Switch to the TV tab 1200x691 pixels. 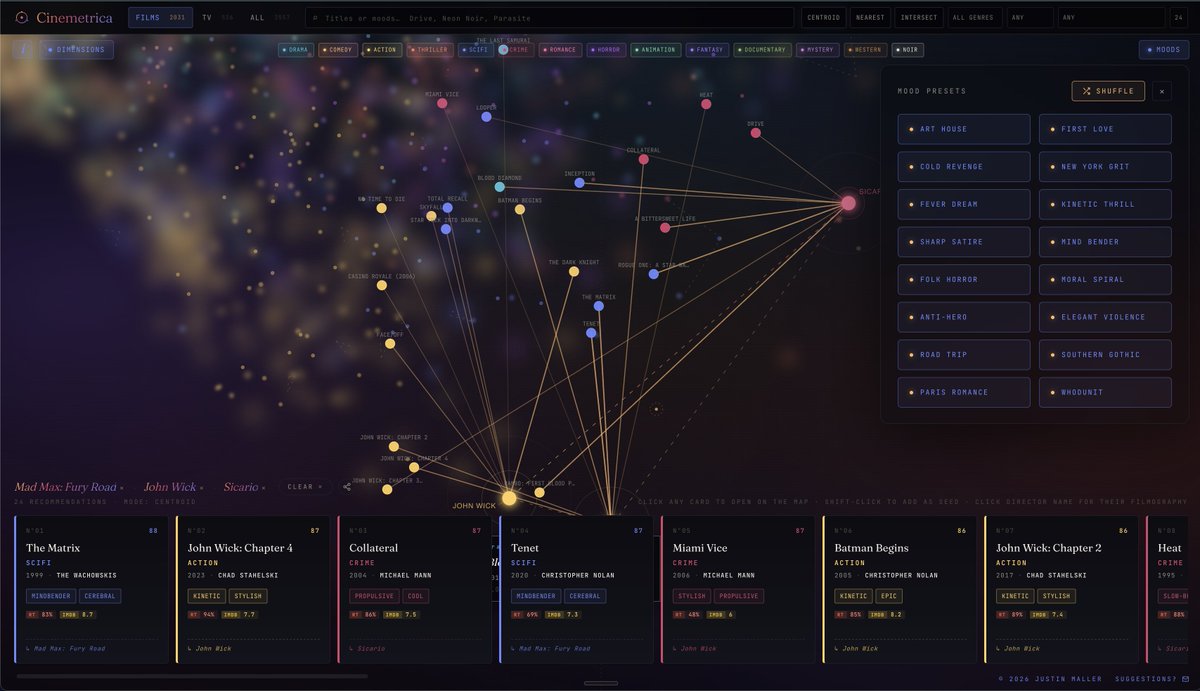click(x=218, y=17)
